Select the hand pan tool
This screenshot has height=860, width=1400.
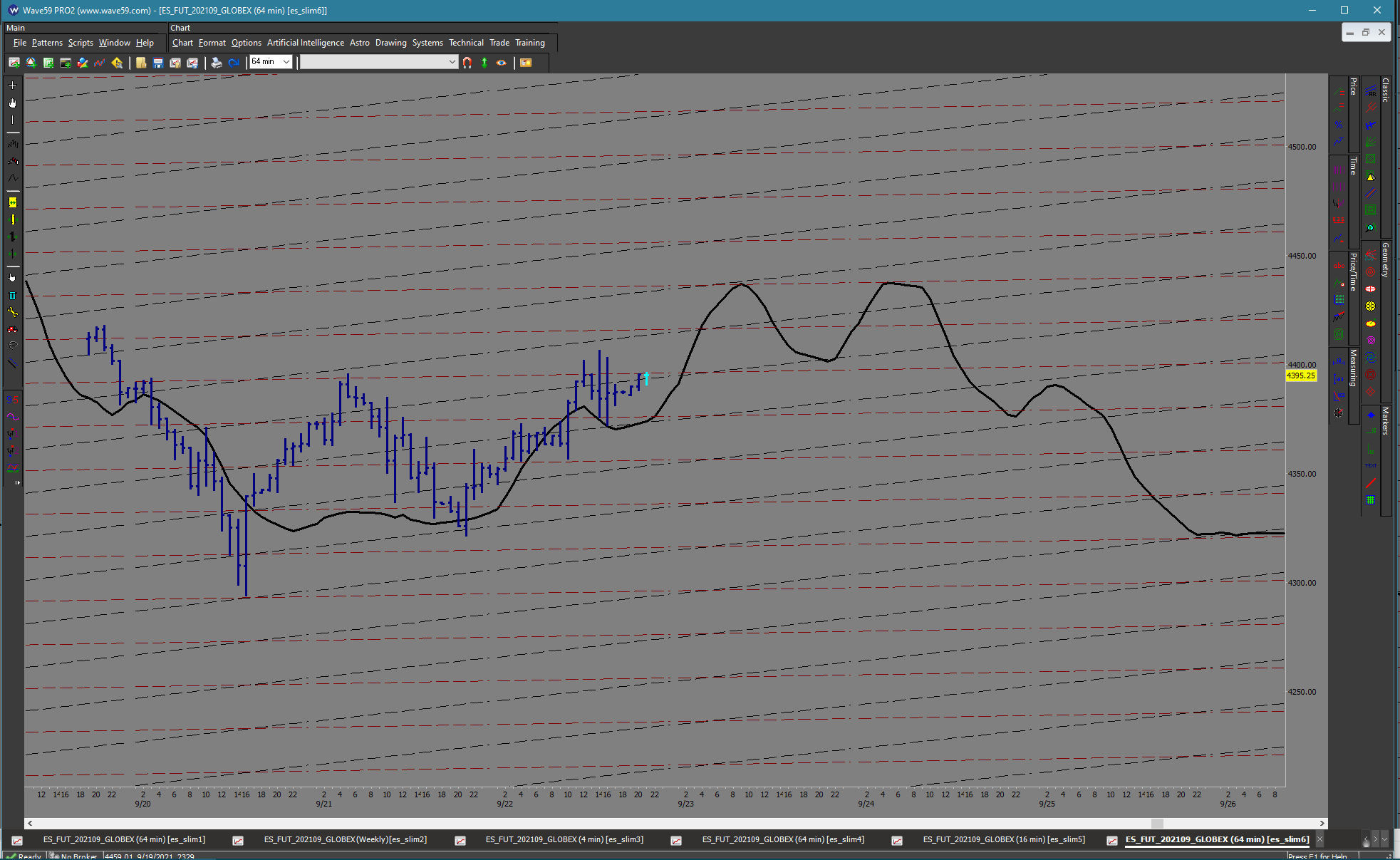click(12, 103)
